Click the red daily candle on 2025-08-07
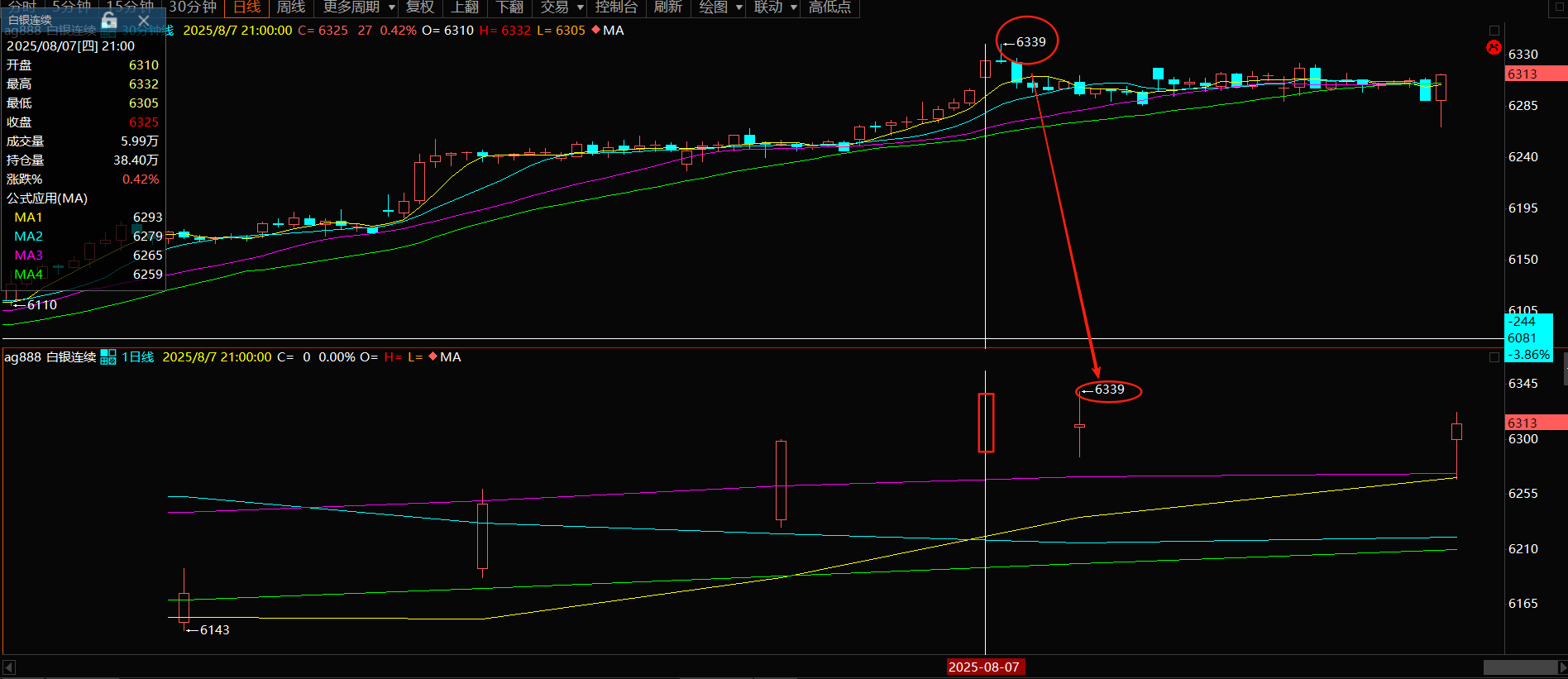Viewport: 1568px width, 679px height. [x=986, y=423]
